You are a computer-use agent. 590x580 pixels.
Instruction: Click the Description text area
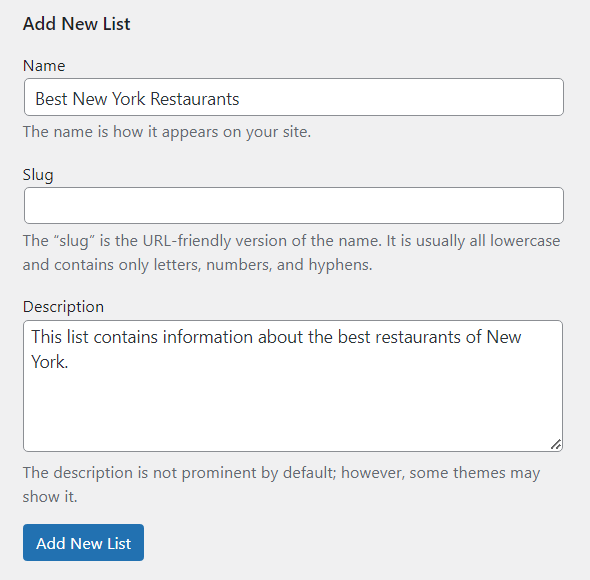click(293, 386)
